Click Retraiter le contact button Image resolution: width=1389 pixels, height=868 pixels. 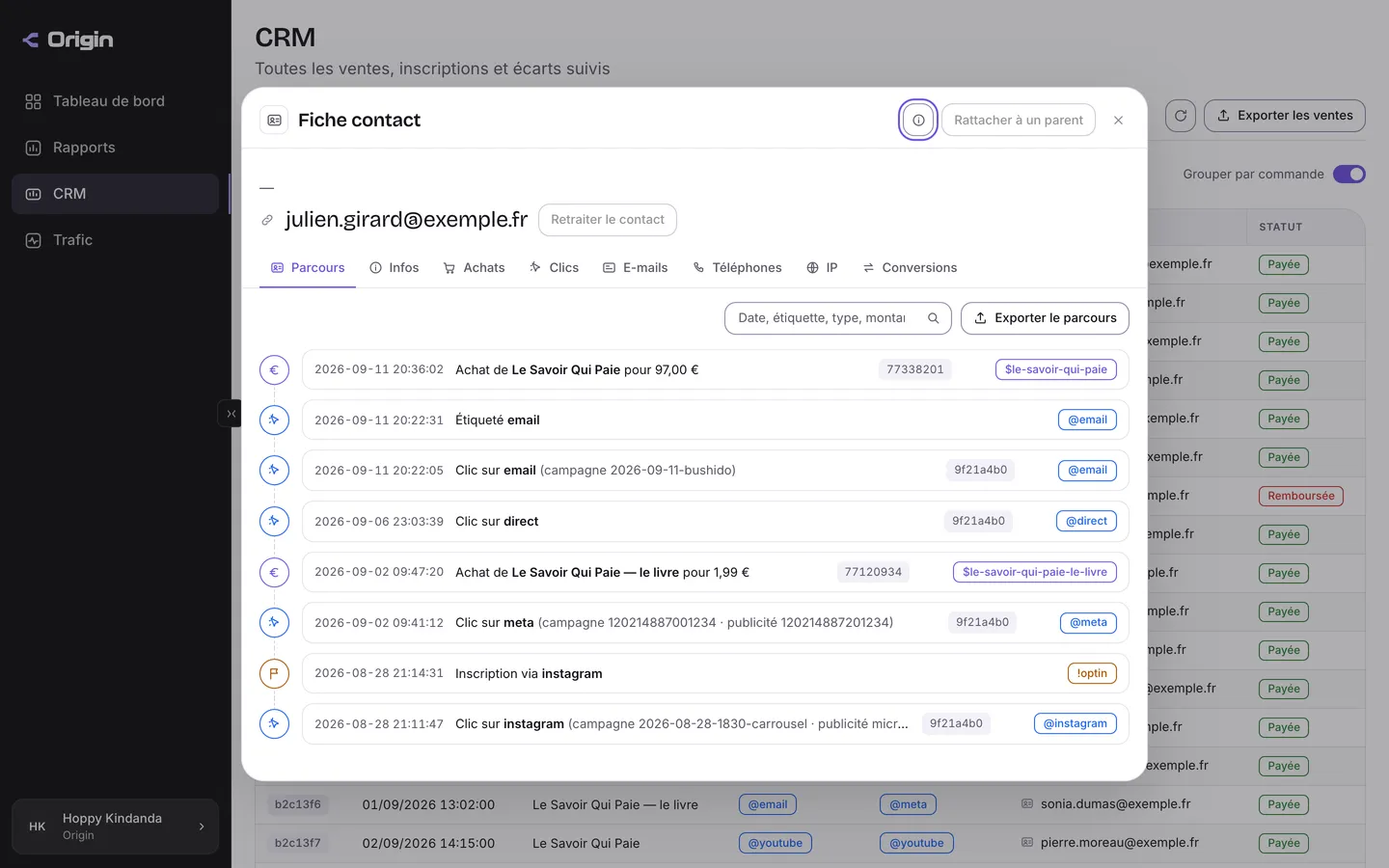(x=608, y=220)
